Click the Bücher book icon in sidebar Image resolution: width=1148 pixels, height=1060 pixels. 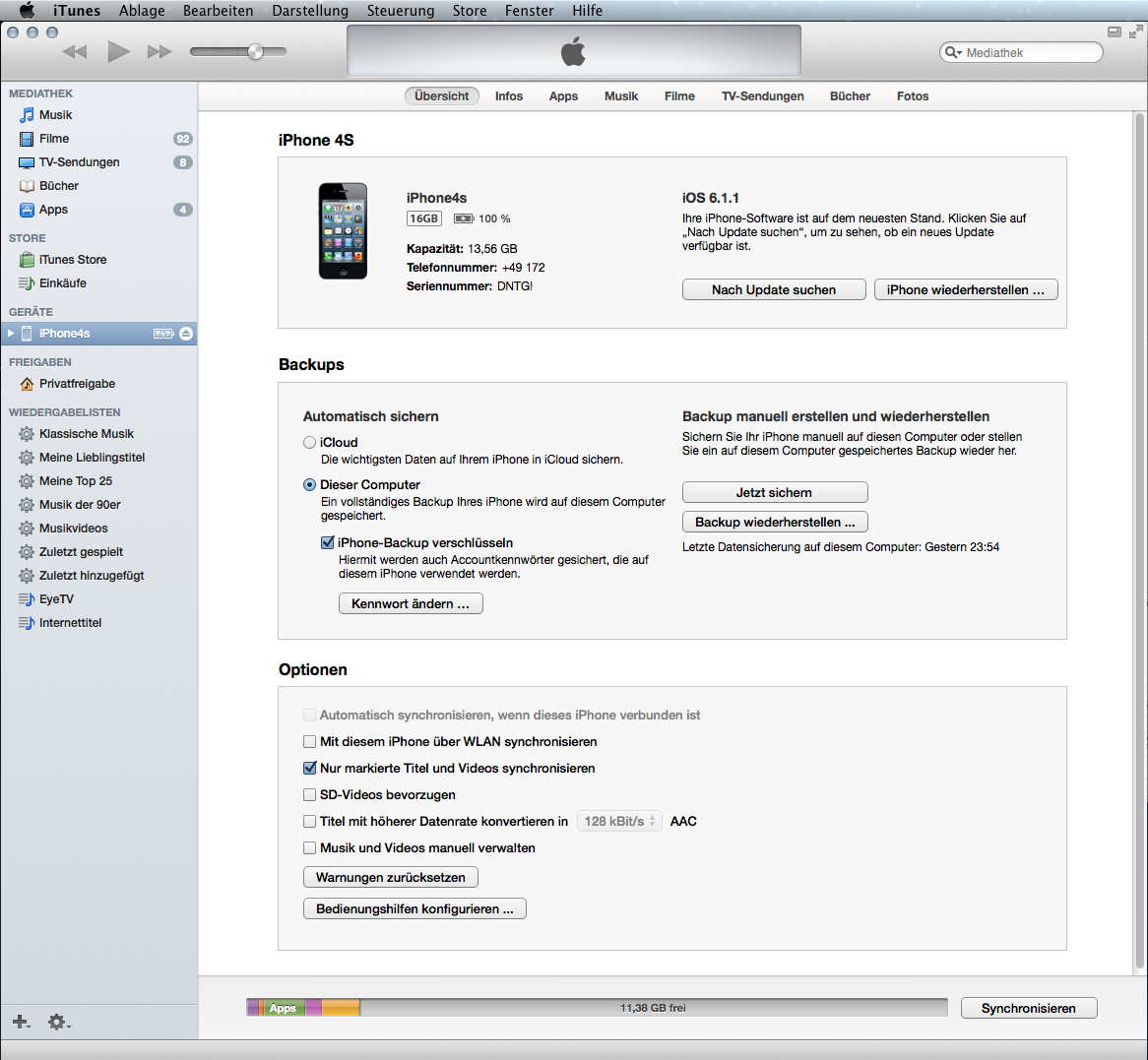coord(27,186)
